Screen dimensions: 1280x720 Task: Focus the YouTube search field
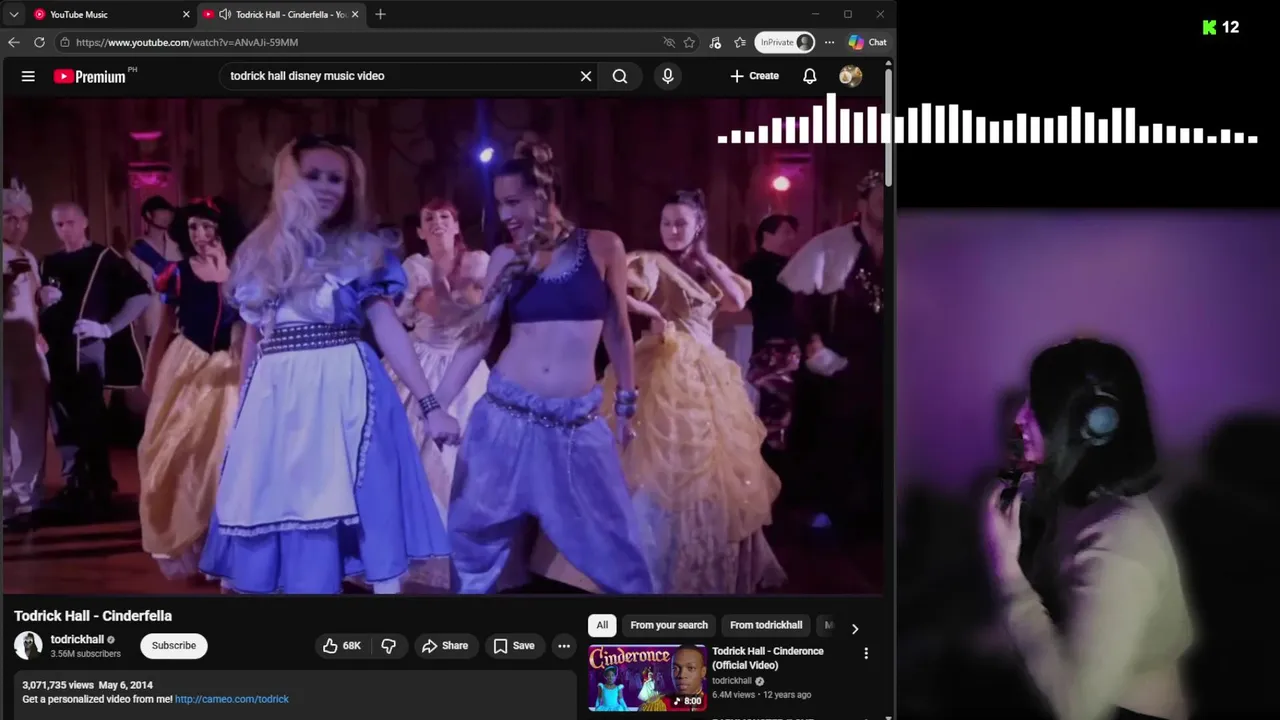coord(400,76)
